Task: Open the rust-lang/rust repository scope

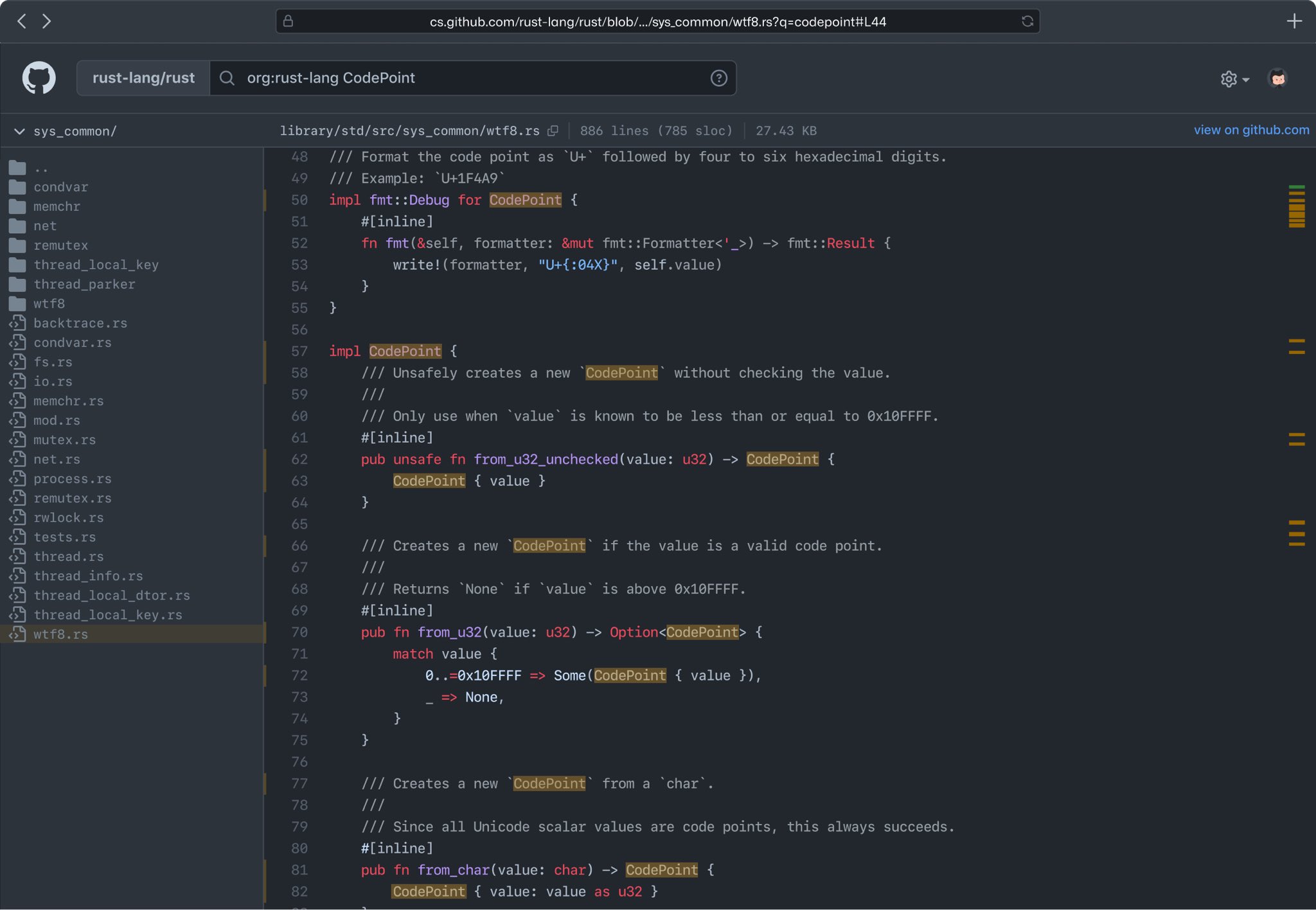Action: [x=143, y=77]
